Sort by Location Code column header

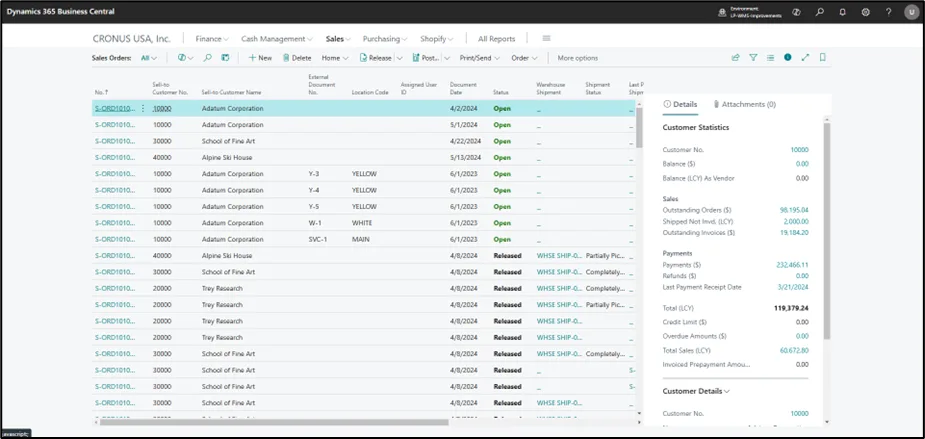point(370,93)
